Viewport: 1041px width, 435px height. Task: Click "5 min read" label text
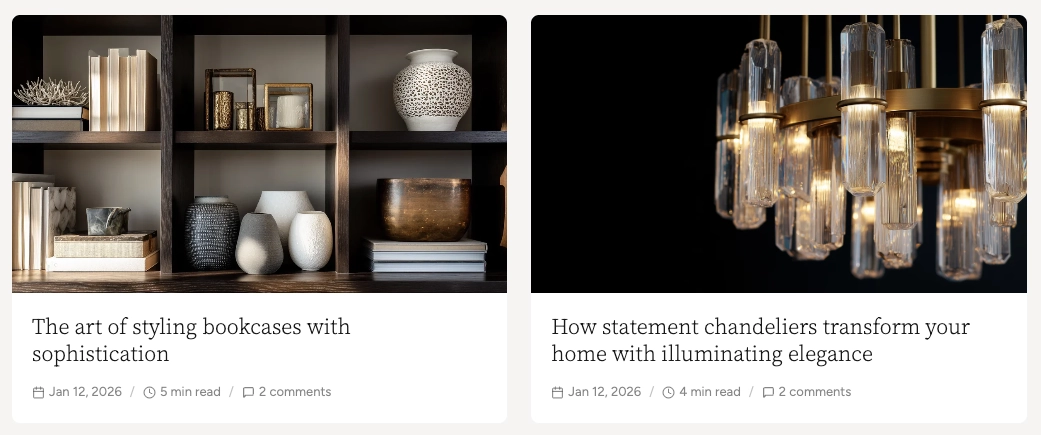pos(190,392)
